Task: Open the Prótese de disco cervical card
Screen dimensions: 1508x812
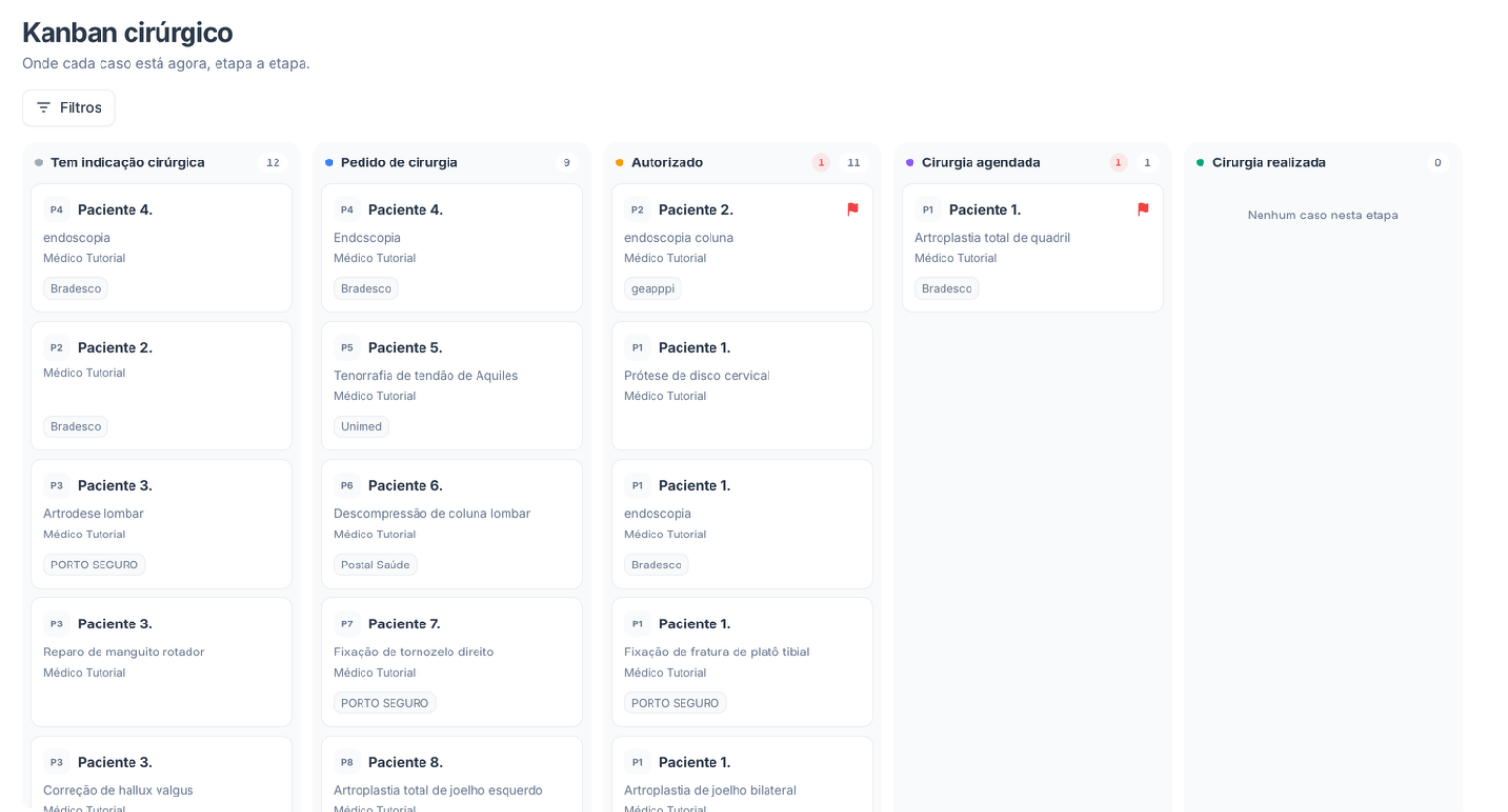Action: click(742, 386)
